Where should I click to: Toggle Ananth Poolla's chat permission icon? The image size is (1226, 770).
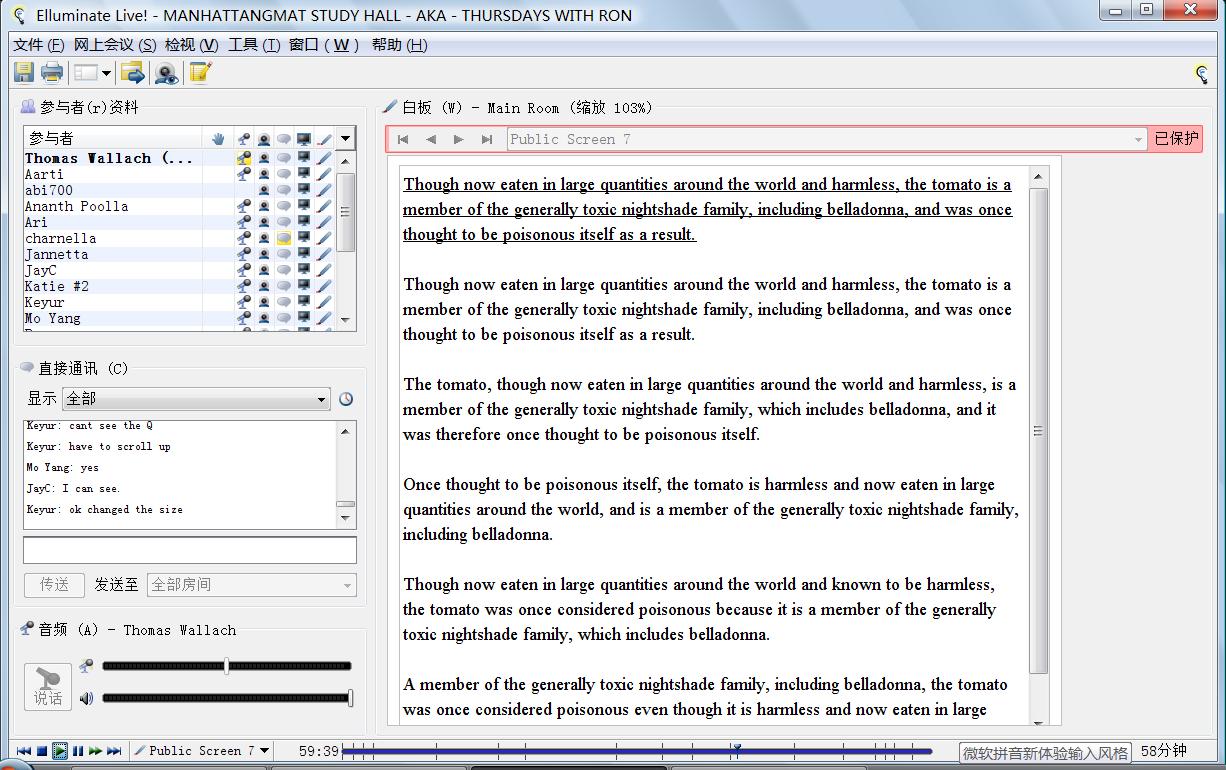point(284,206)
